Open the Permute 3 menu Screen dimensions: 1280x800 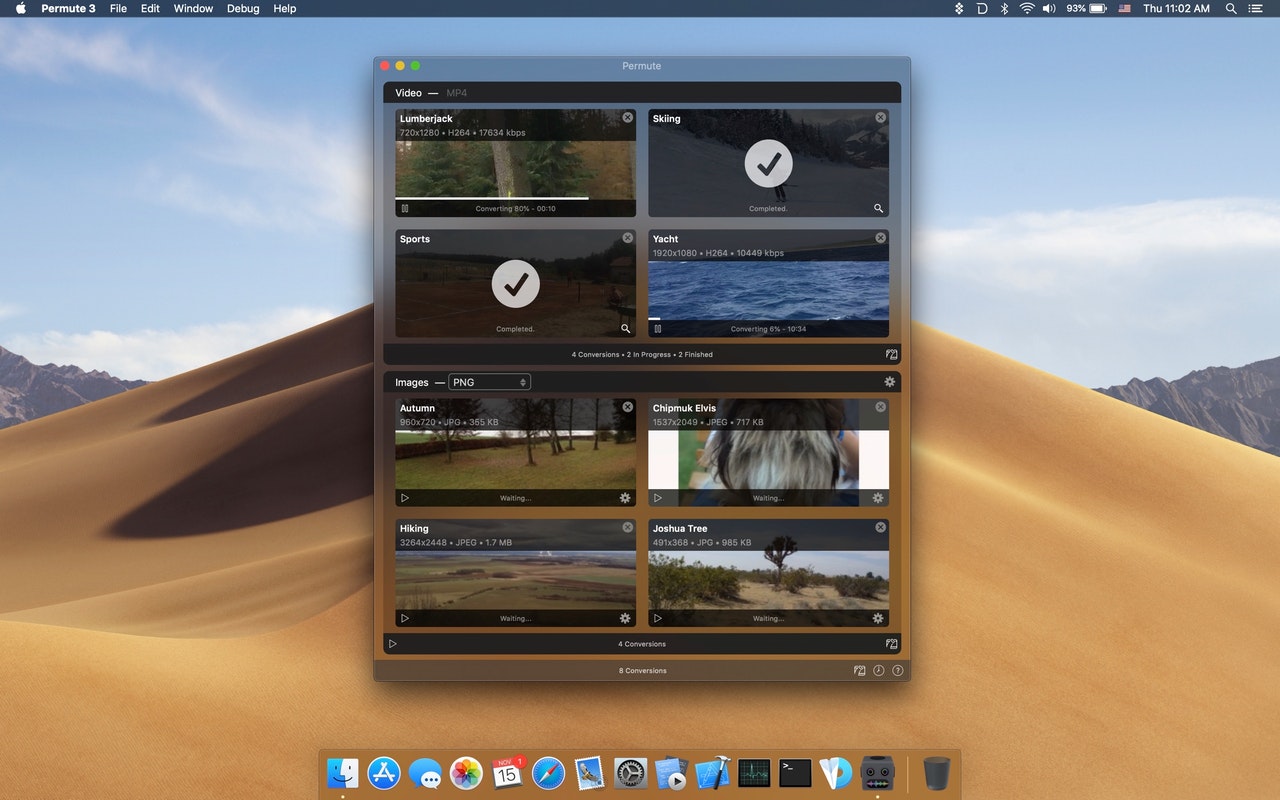point(69,8)
